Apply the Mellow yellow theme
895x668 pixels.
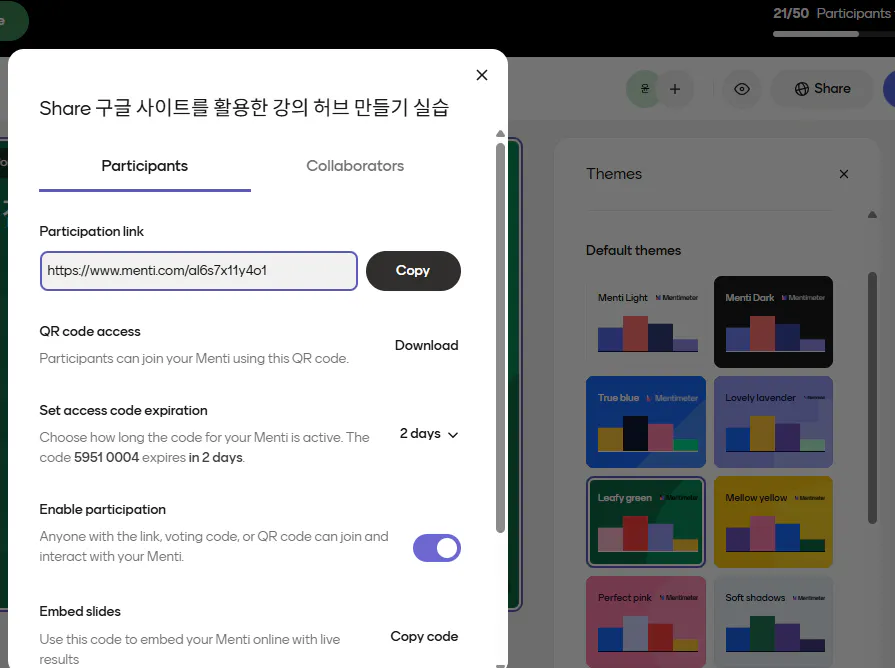click(x=773, y=522)
